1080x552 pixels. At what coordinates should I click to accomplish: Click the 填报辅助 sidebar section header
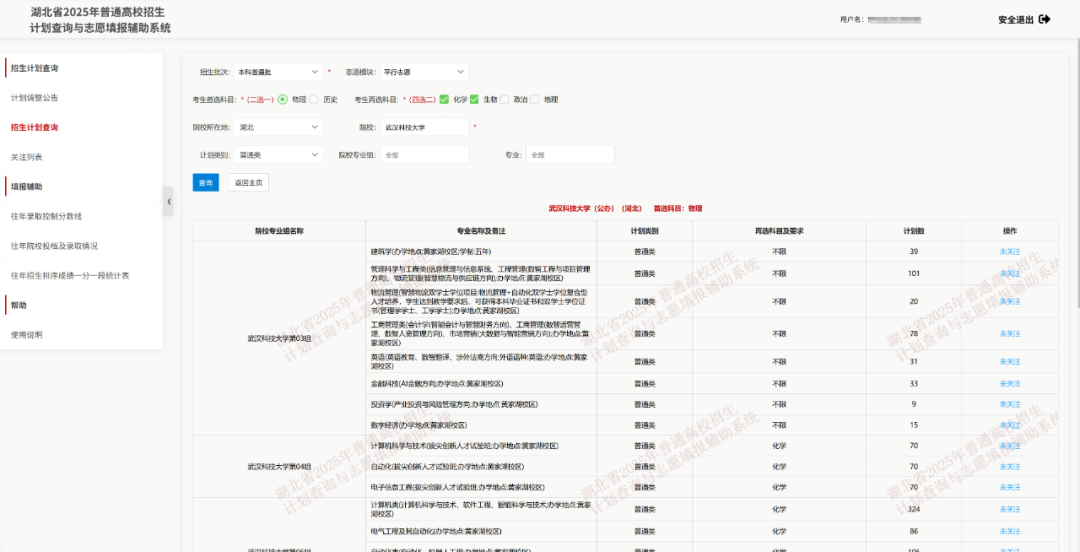[x=27, y=187]
